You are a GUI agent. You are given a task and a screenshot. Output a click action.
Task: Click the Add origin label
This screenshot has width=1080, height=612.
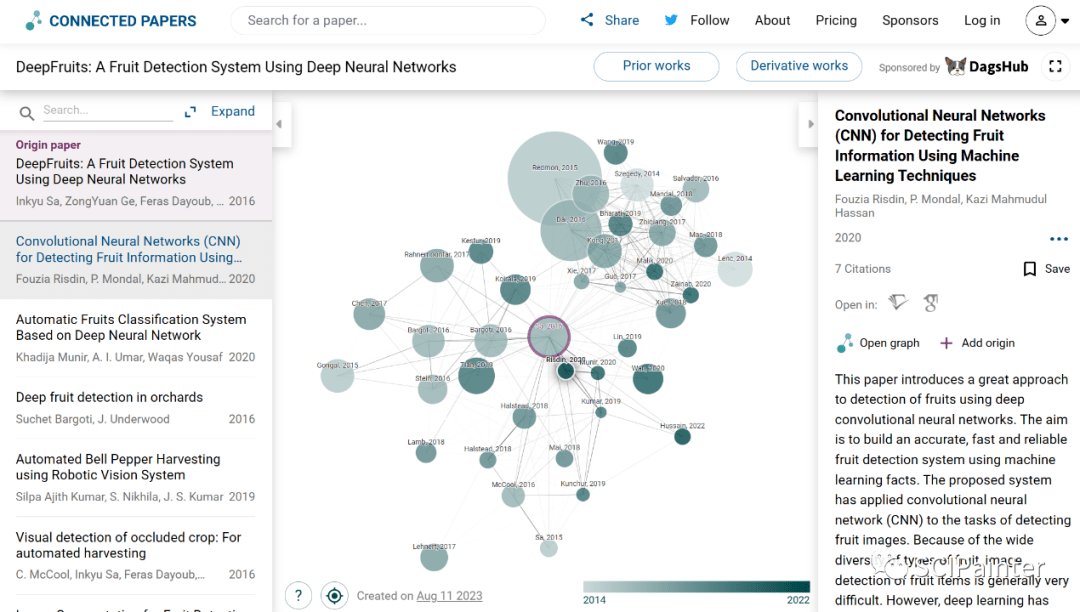click(x=988, y=343)
